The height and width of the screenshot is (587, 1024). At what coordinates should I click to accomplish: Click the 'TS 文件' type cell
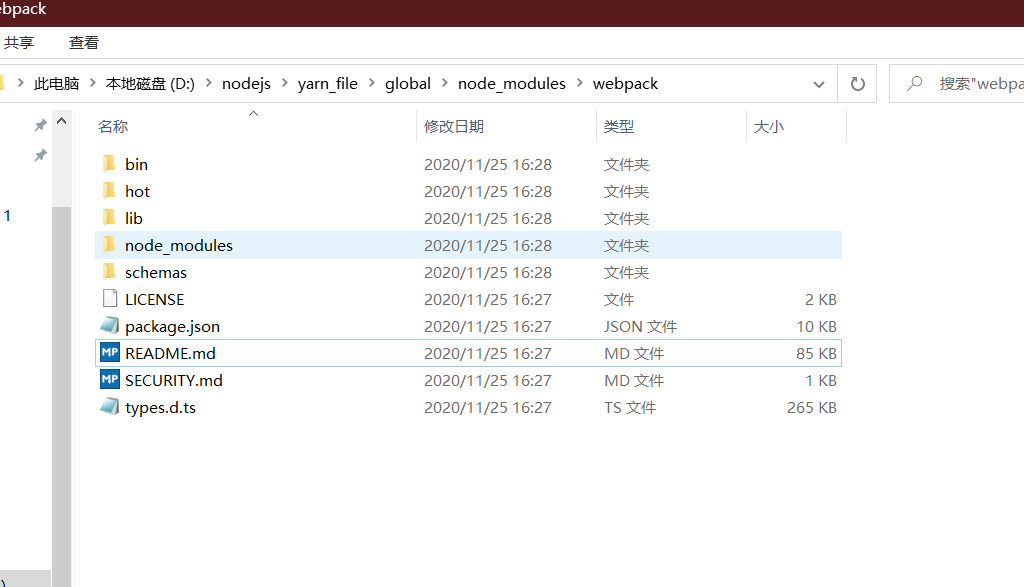[x=630, y=407]
